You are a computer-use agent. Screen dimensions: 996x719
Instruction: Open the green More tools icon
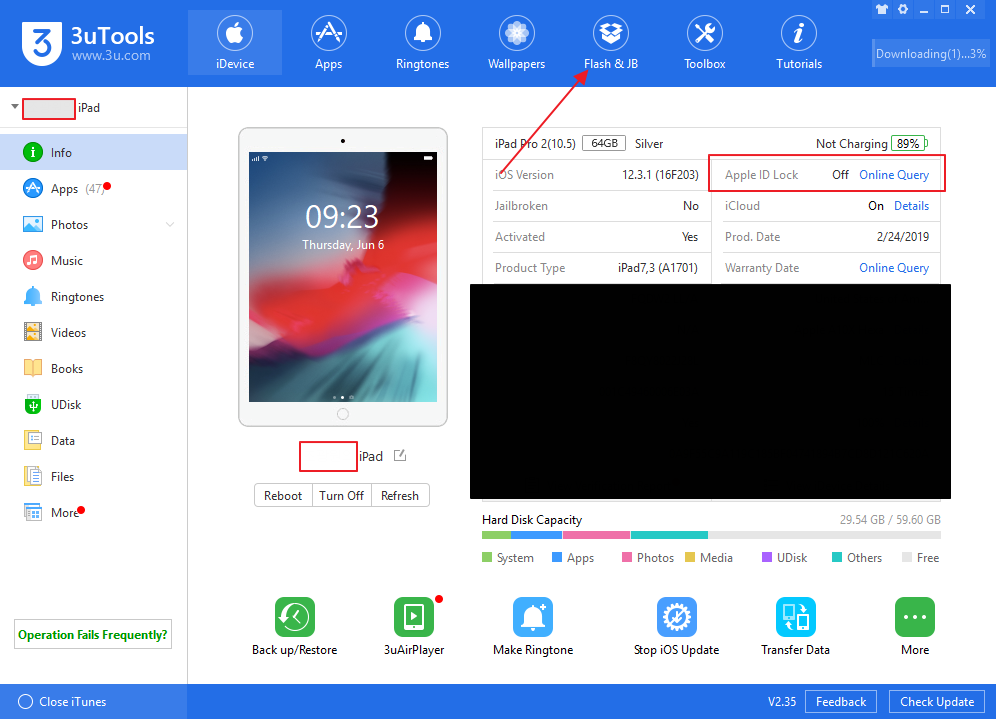click(915, 616)
